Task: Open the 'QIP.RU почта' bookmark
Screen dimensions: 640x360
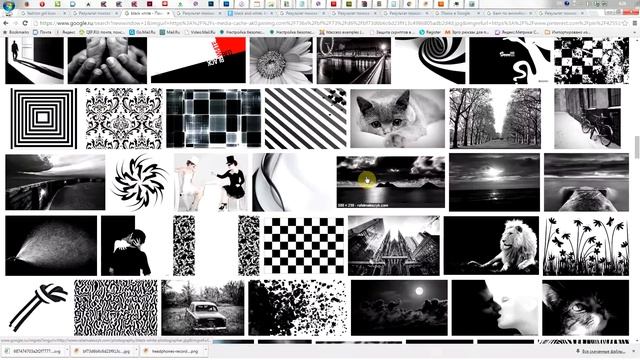Action: 102,32
